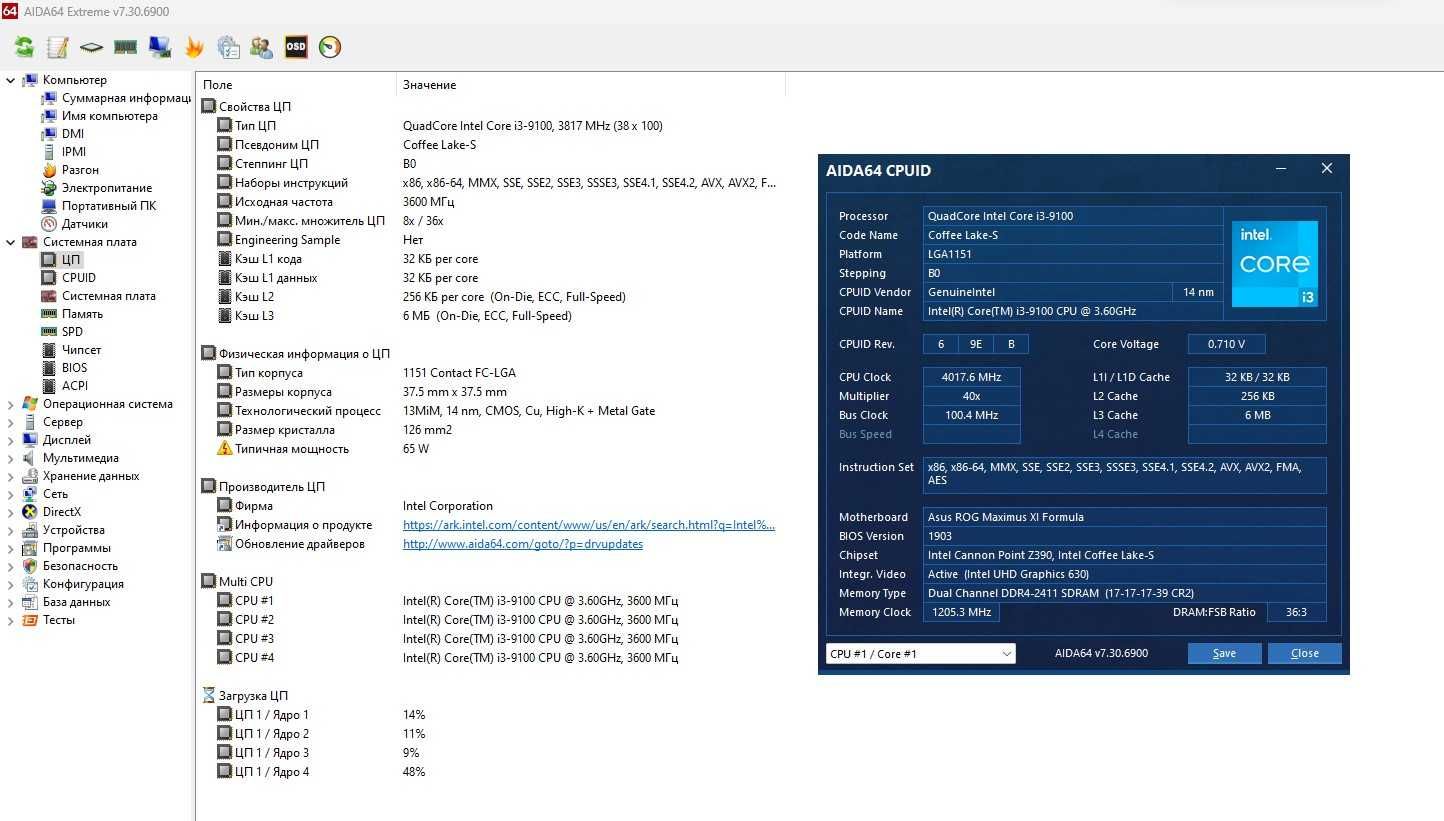Click the gauge benchmark toolbar icon
Screen dimensions: 1444x821
pos(330,47)
